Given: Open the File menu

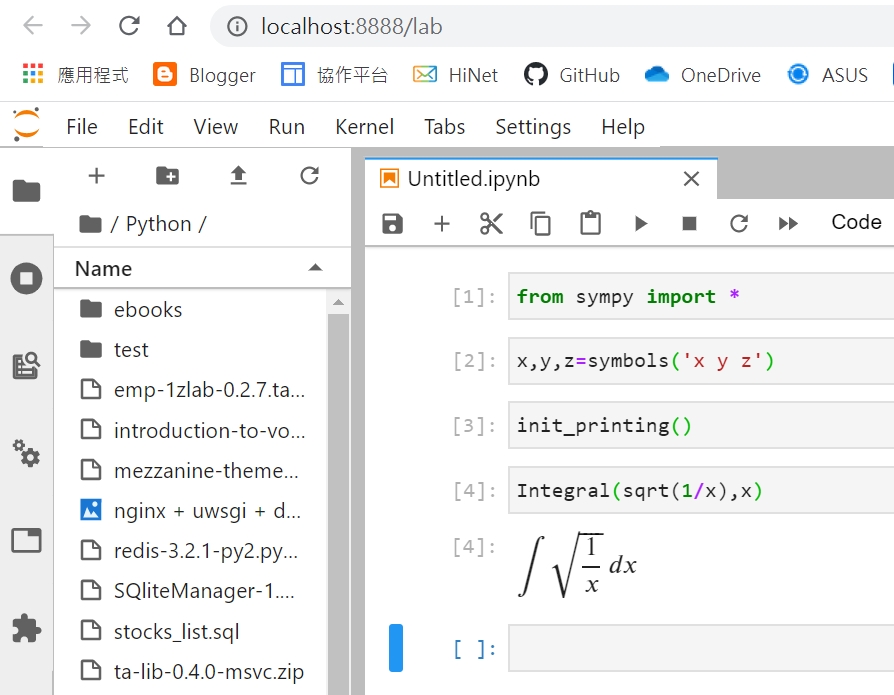Looking at the screenshot, I should pyautogui.click(x=82, y=127).
